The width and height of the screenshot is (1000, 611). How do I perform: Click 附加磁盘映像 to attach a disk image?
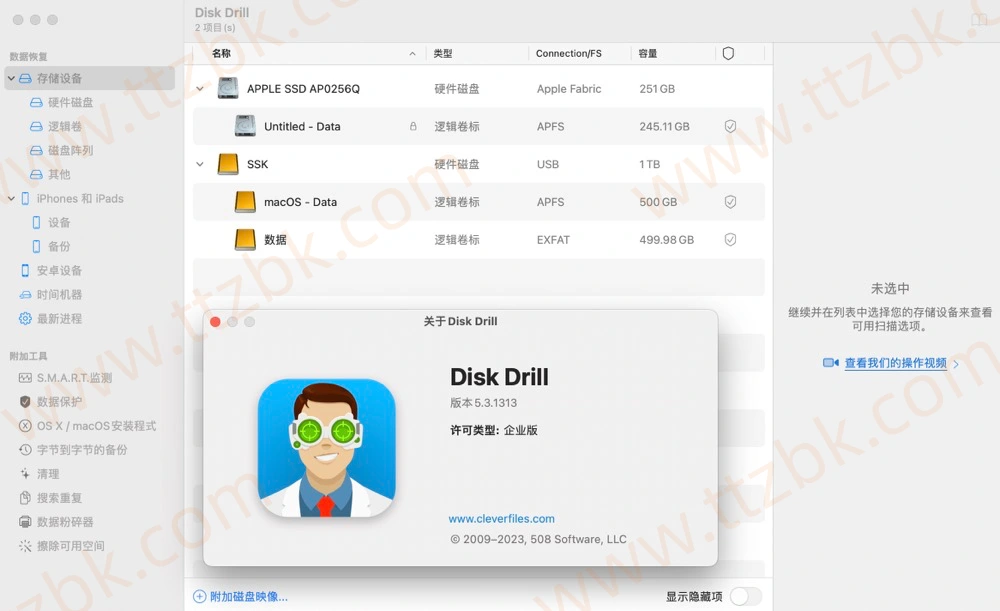(x=243, y=594)
